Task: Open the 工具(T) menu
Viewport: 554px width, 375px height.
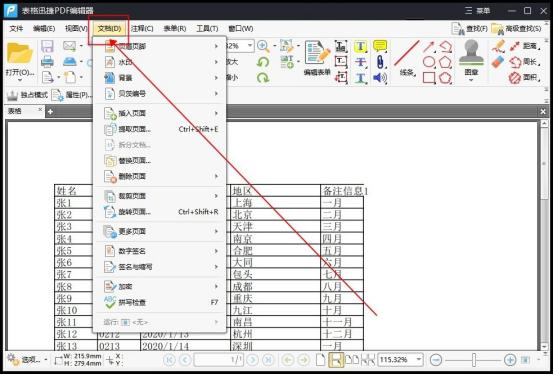Action: pyautogui.click(x=207, y=29)
